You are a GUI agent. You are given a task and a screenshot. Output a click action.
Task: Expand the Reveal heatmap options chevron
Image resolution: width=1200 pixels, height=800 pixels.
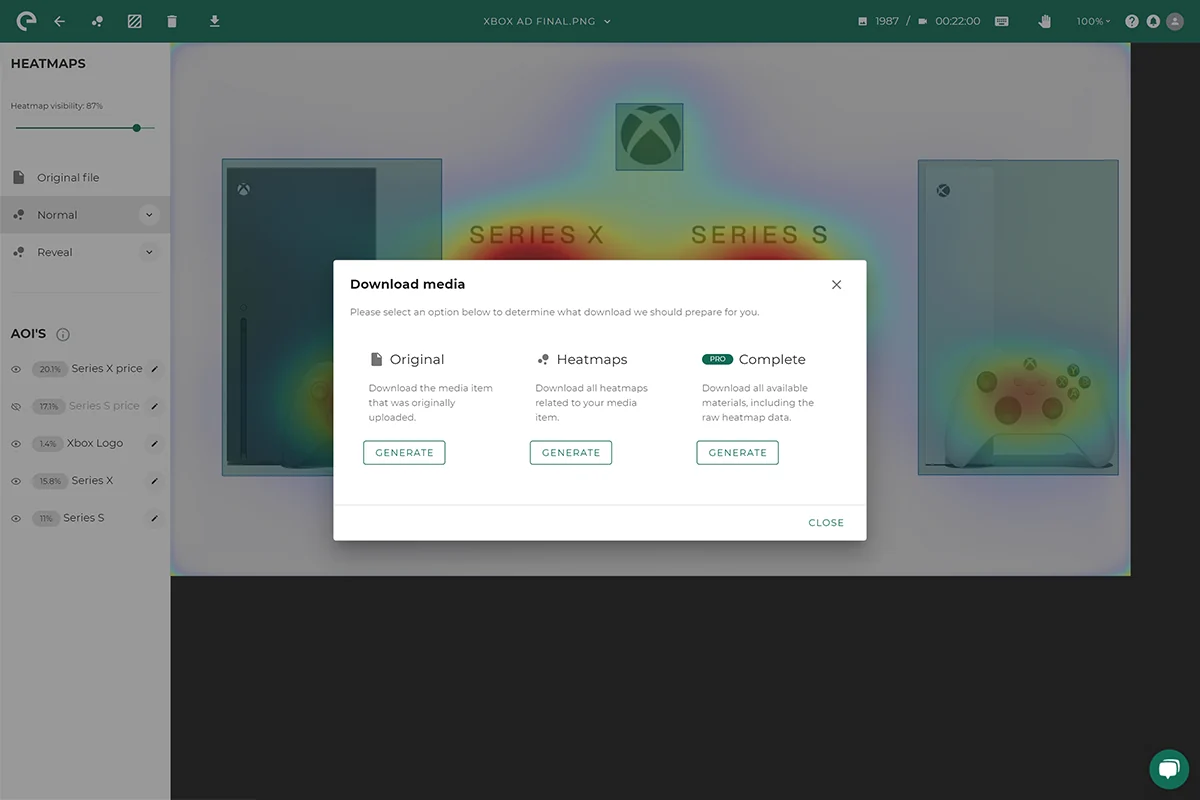click(x=149, y=252)
